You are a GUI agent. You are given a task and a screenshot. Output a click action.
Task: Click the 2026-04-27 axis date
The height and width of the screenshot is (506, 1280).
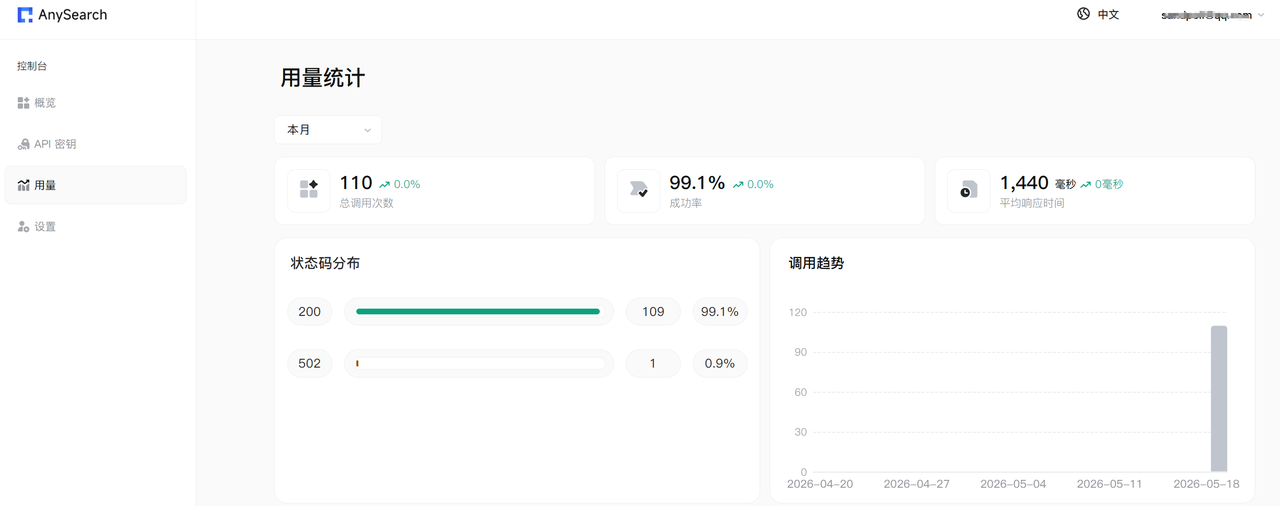point(917,484)
